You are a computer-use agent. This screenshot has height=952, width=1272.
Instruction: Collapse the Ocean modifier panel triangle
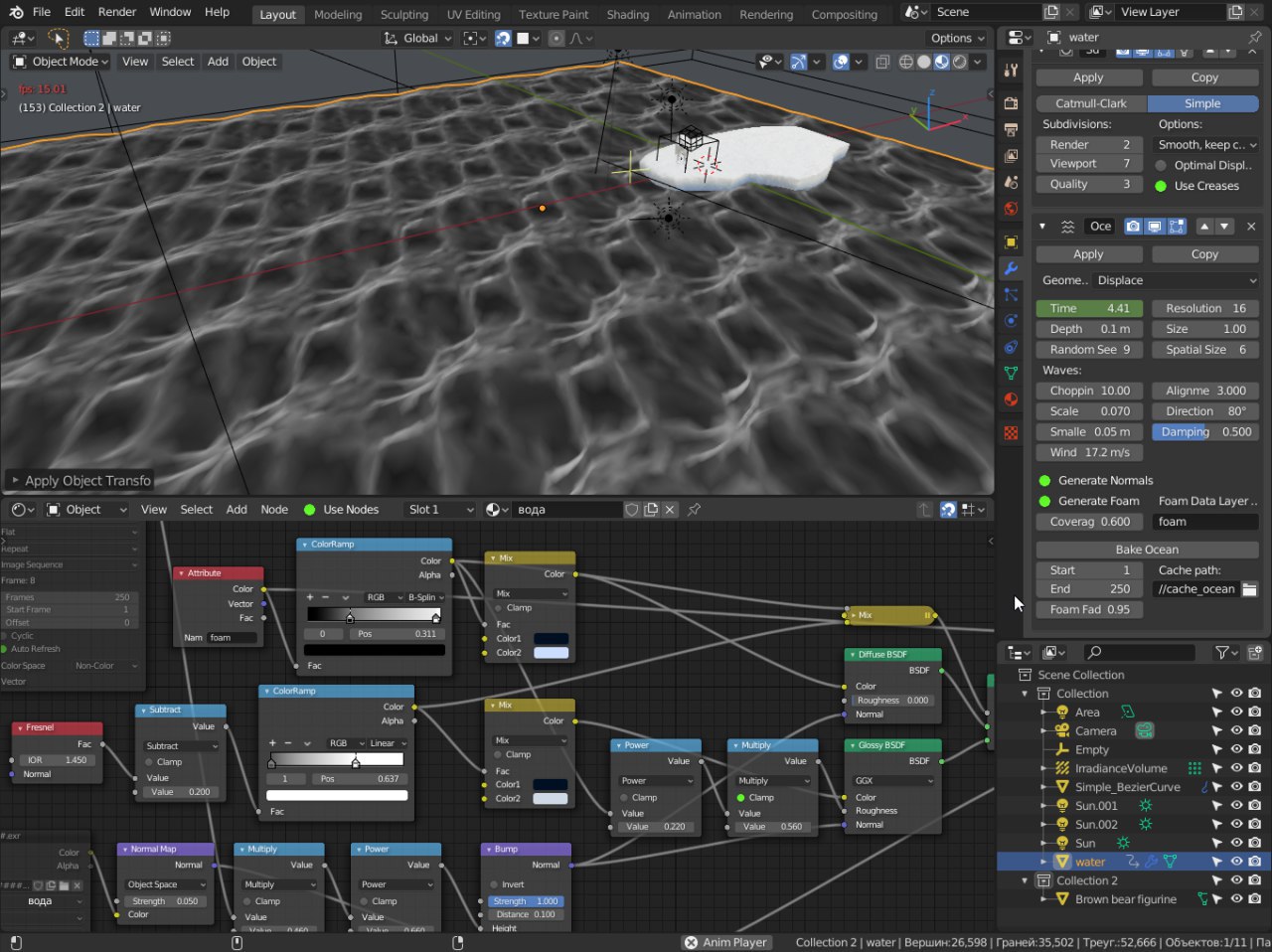point(1042,227)
